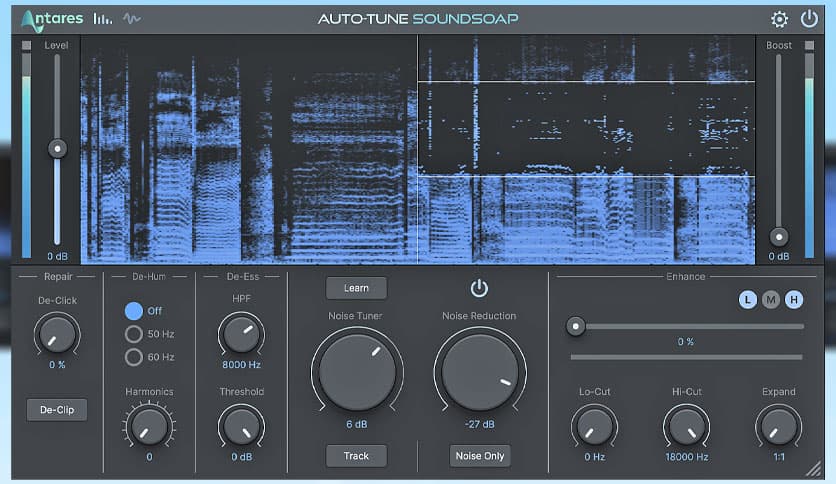Screen dimensions: 836x484
Task: Click the 0 % De-Click value
Action: tap(57, 365)
